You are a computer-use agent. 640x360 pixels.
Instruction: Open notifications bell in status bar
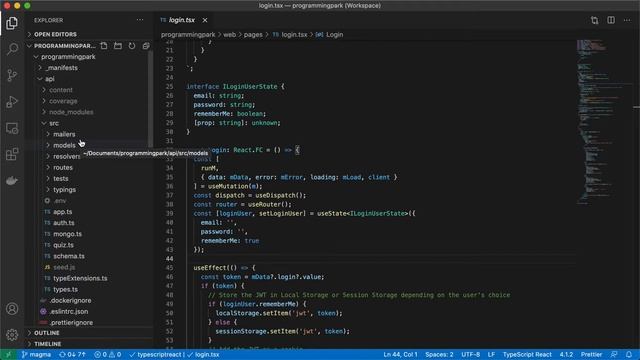point(629,354)
